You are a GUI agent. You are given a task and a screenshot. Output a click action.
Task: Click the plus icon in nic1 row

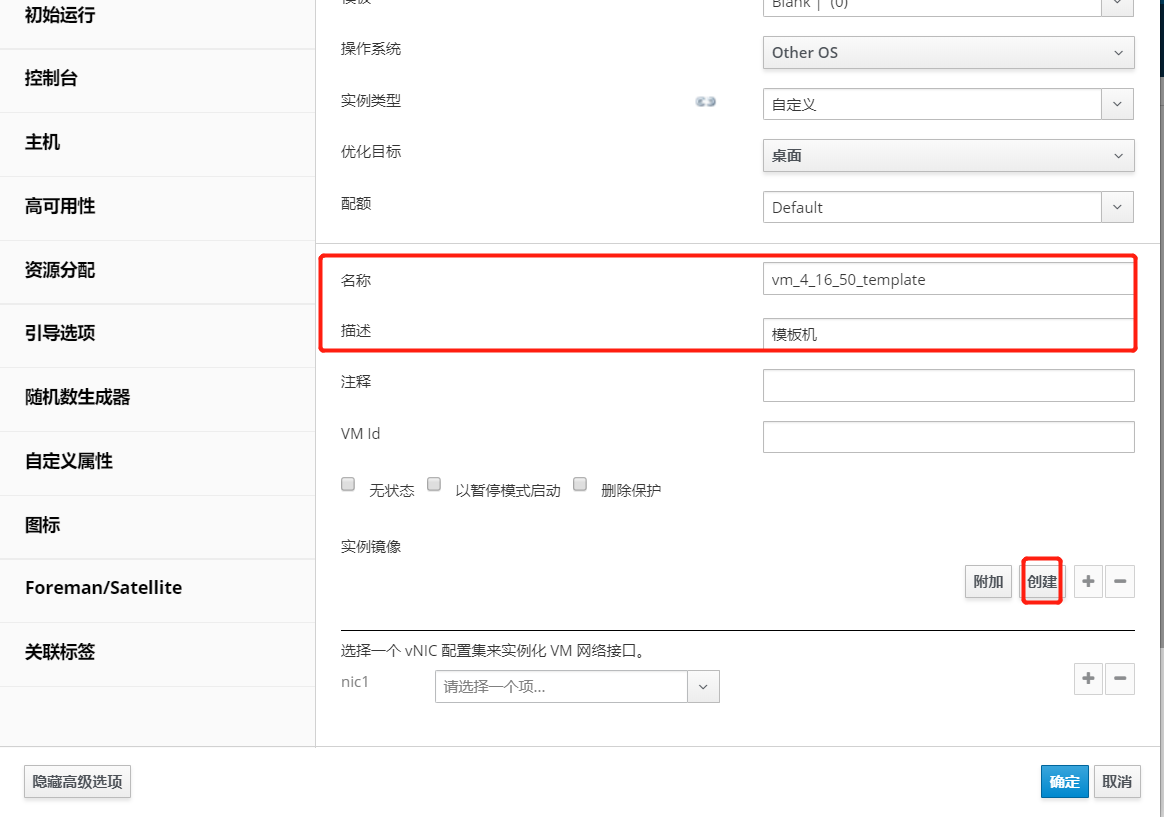pyautogui.click(x=1088, y=679)
